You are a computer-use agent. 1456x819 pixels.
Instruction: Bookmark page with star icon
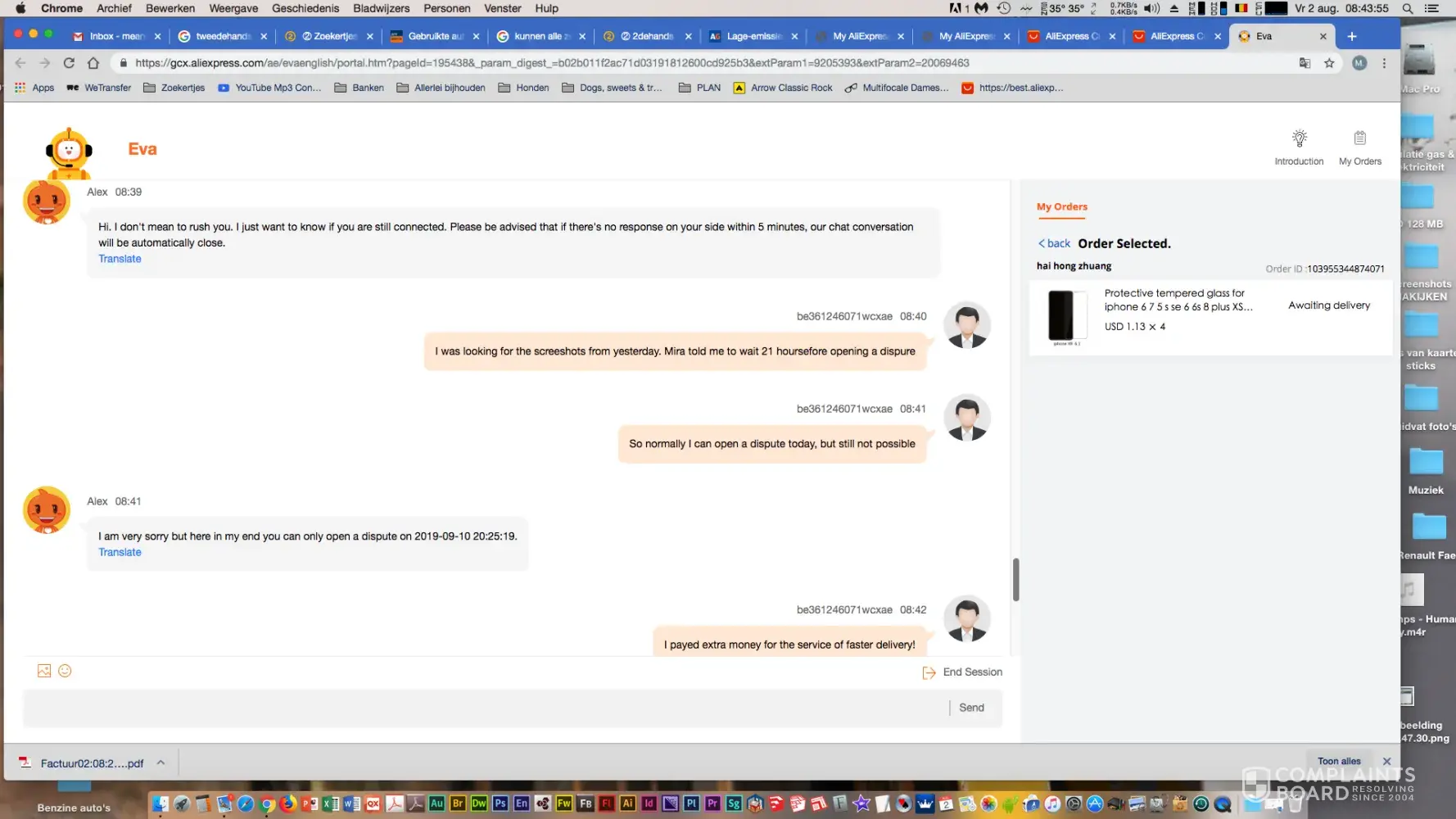pyautogui.click(x=1329, y=63)
